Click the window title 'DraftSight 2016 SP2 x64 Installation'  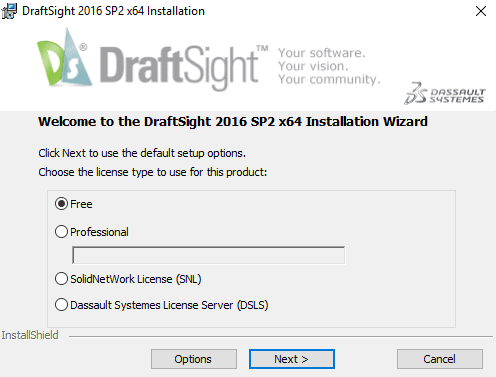(113, 11)
